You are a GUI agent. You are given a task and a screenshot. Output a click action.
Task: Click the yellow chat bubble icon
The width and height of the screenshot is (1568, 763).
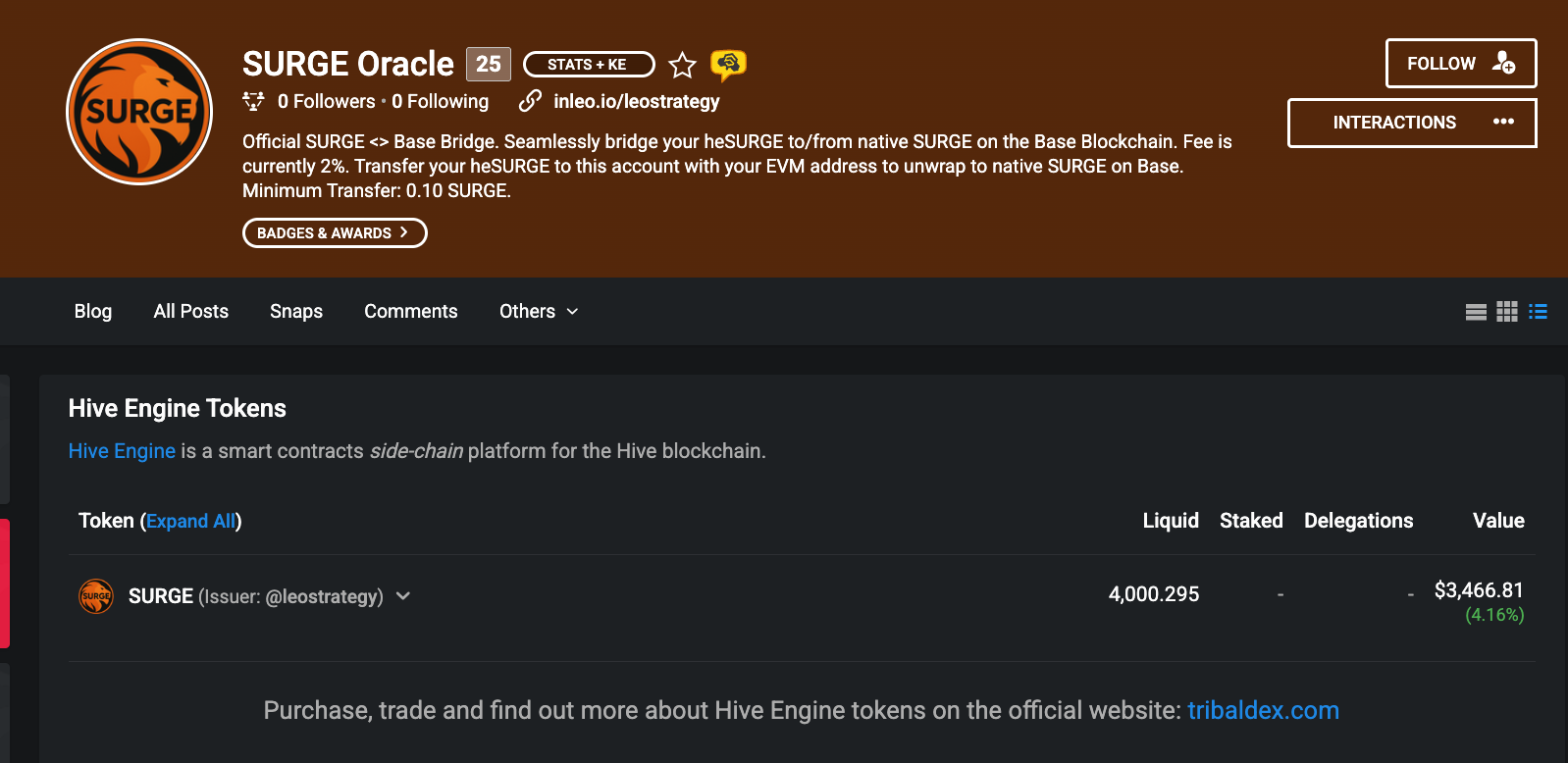(728, 65)
